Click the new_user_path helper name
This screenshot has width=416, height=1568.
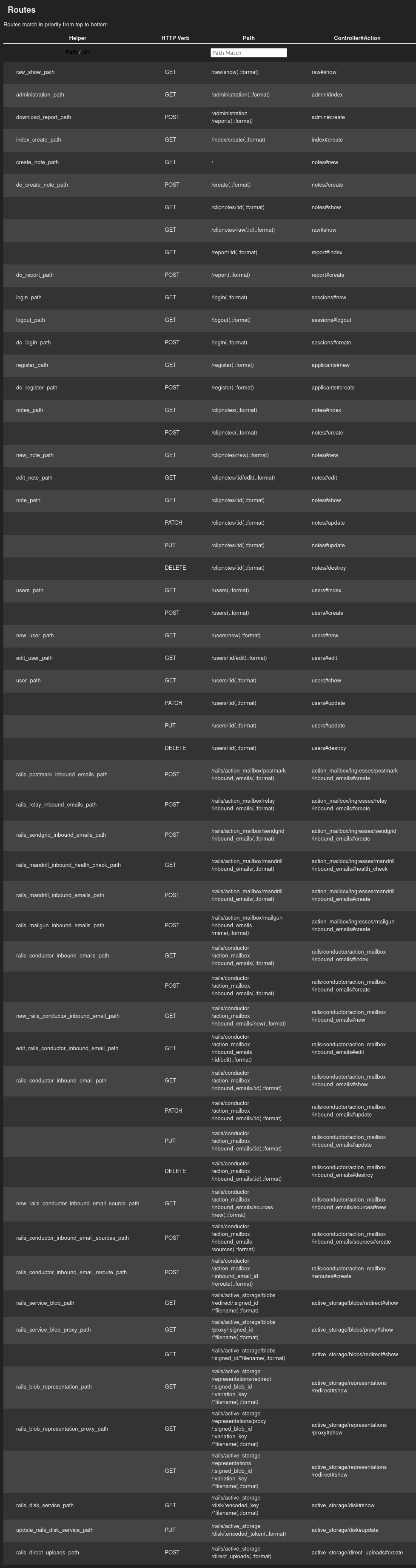pyautogui.click(x=35, y=636)
